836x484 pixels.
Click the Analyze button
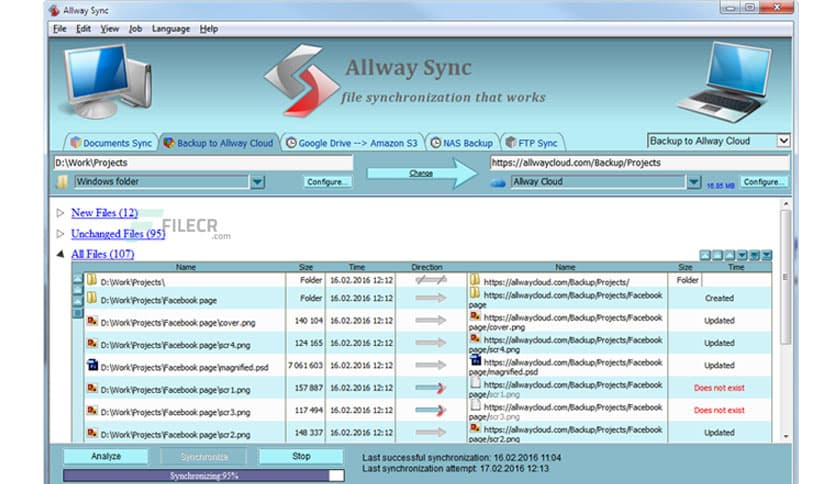[x=106, y=456]
